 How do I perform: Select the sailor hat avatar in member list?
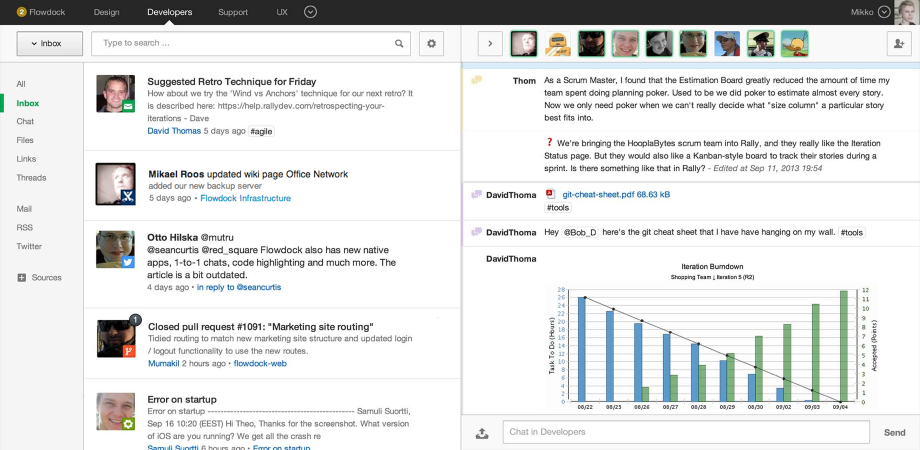click(761, 43)
